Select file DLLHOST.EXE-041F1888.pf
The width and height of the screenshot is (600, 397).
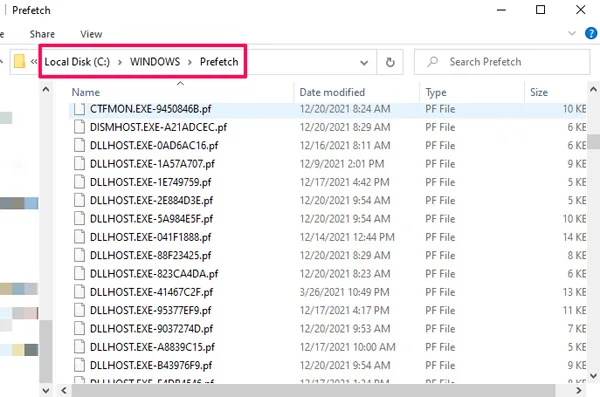328,237
